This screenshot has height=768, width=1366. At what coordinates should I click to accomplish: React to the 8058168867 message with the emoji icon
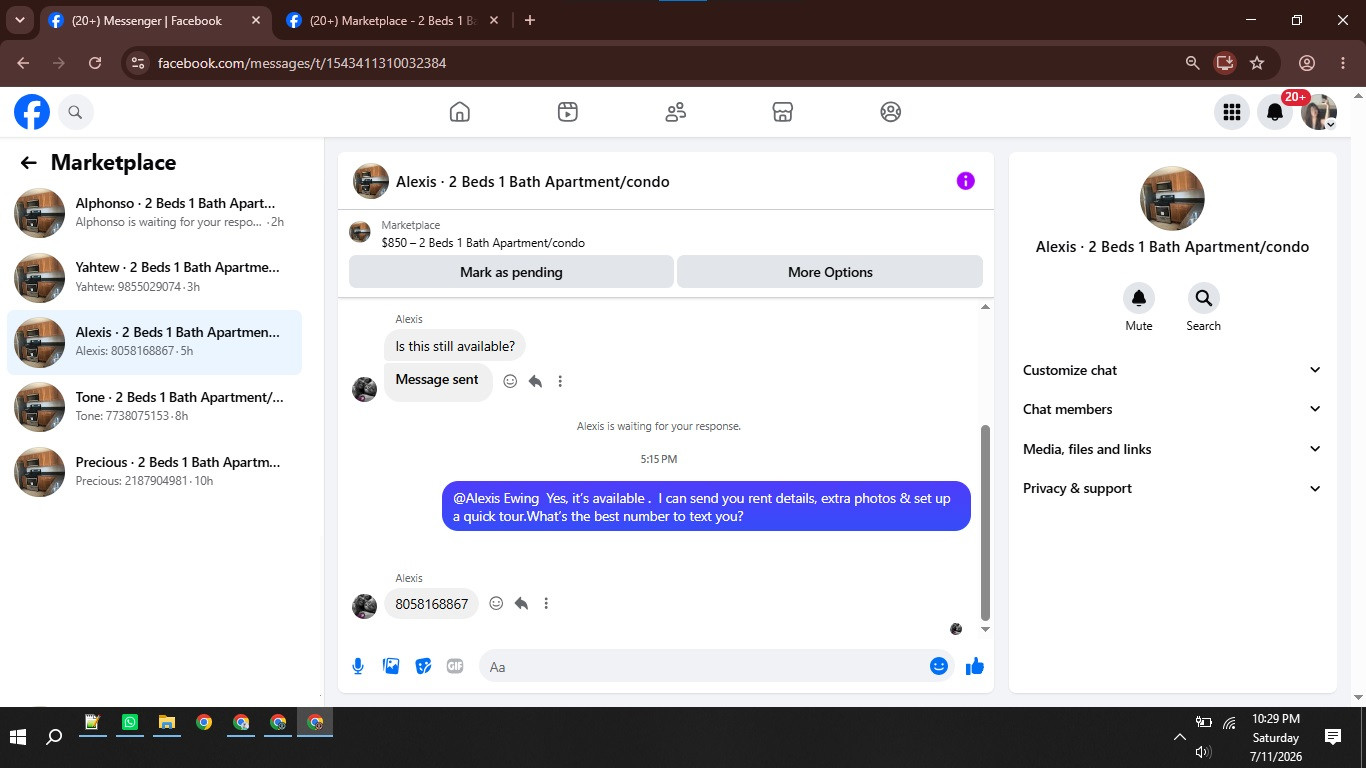(x=496, y=603)
